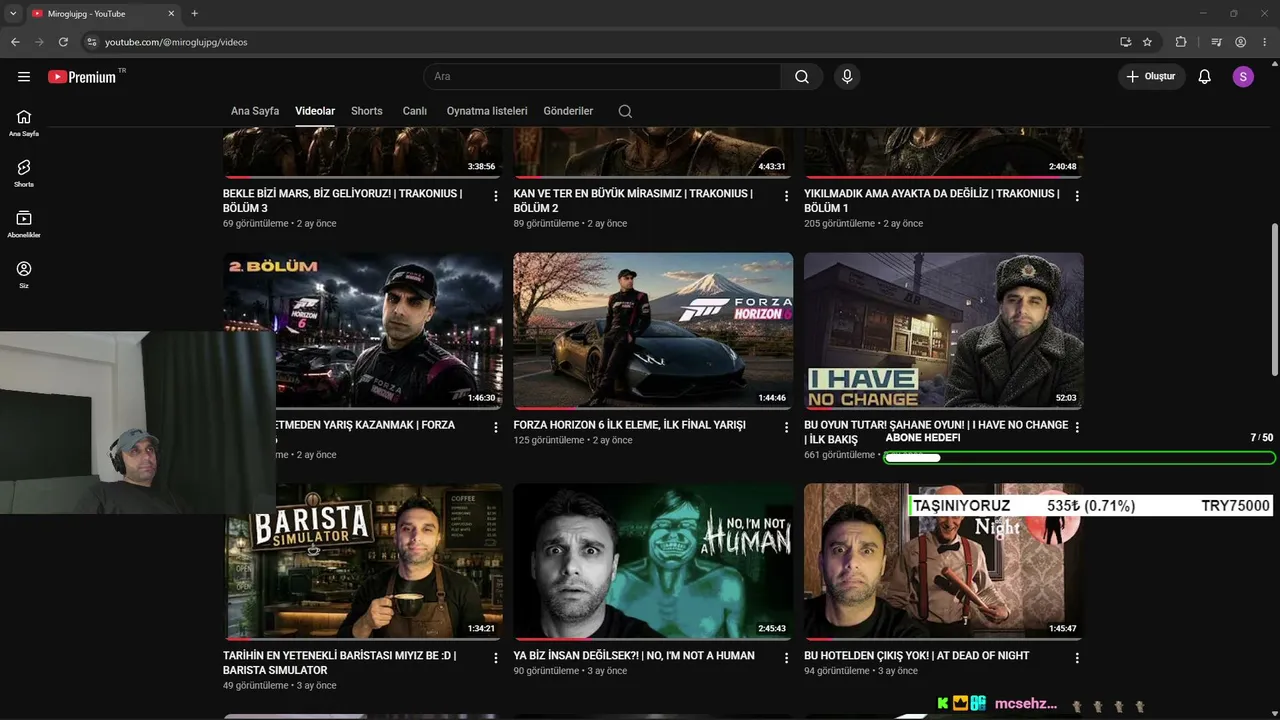Open title 'TARİHİN EN YETENEKLİ BARİSTASI MIYIZ BE'
This screenshot has height=720, width=1280.
(x=340, y=663)
